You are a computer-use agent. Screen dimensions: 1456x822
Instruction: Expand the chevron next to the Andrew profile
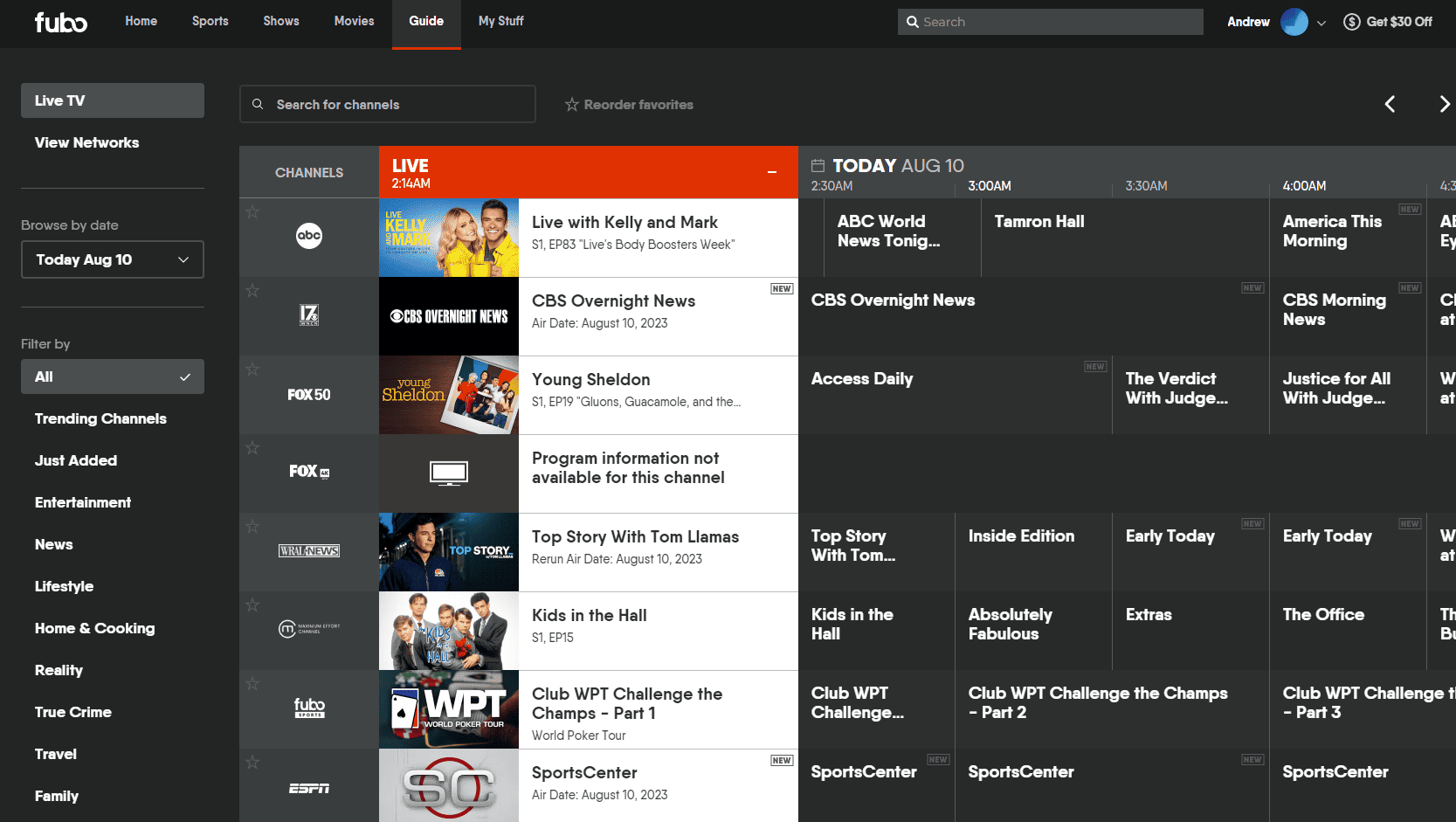coord(1321,22)
